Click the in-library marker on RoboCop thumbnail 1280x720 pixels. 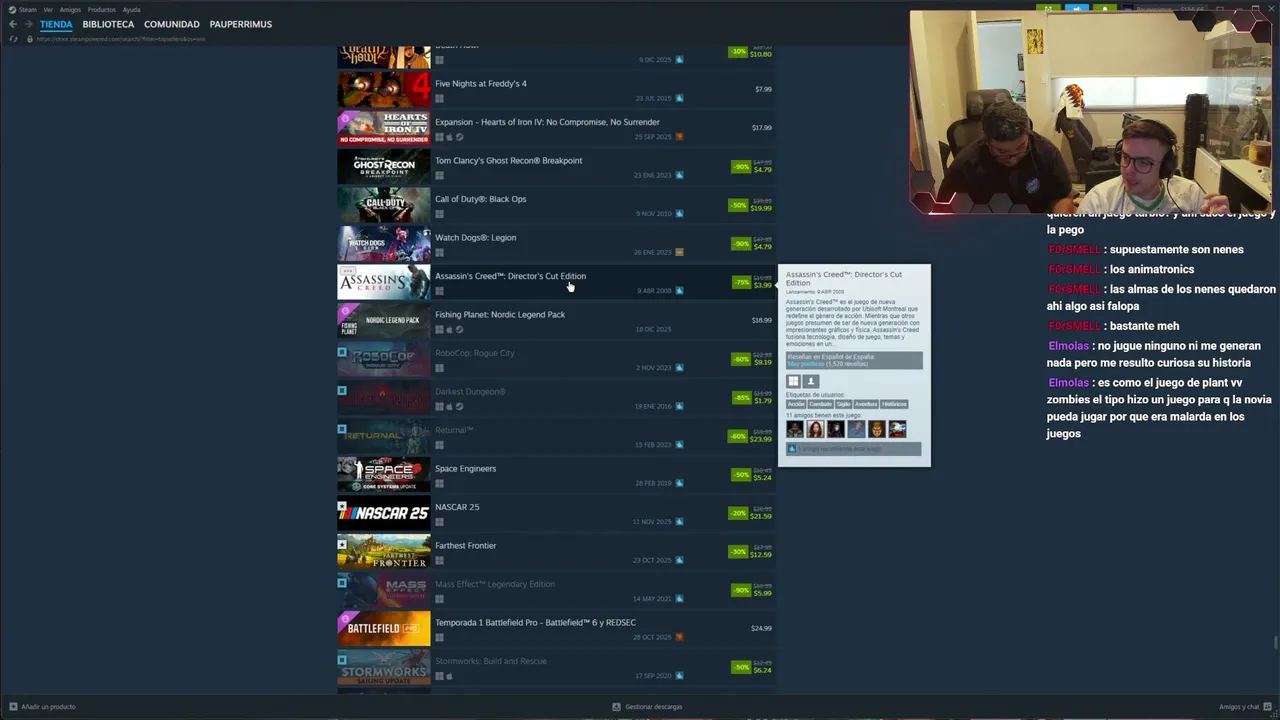[x=342, y=352]
